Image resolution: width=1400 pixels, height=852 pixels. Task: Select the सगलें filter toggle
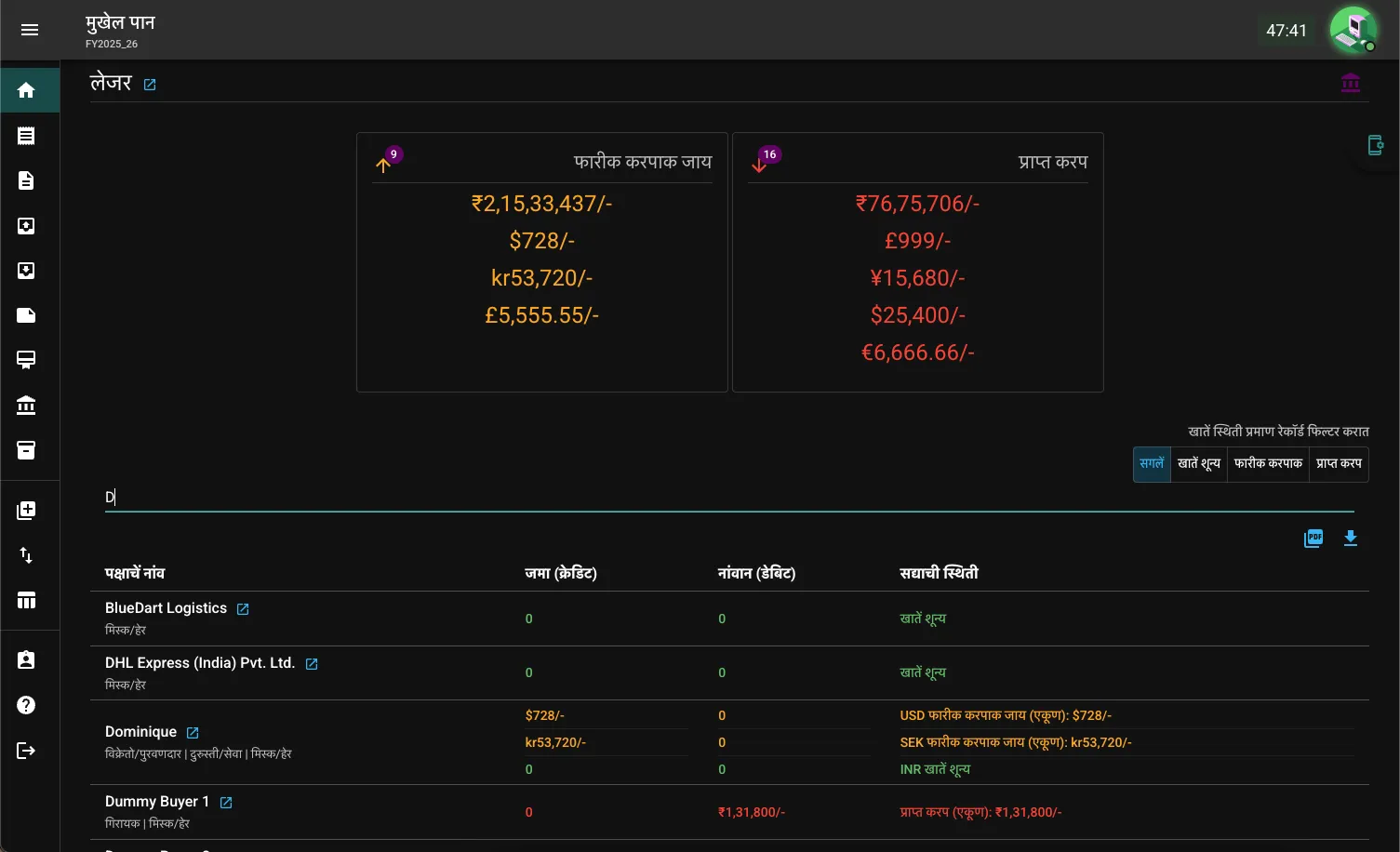pos(1152,463)
